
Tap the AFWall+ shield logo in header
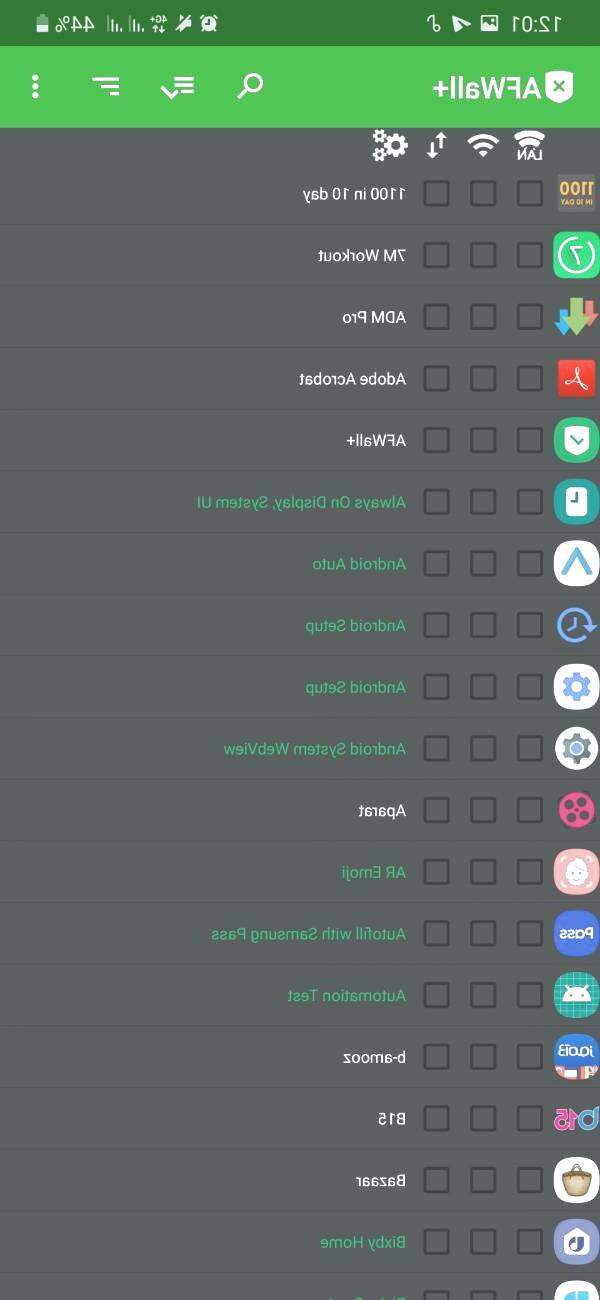tap(562, 87)
